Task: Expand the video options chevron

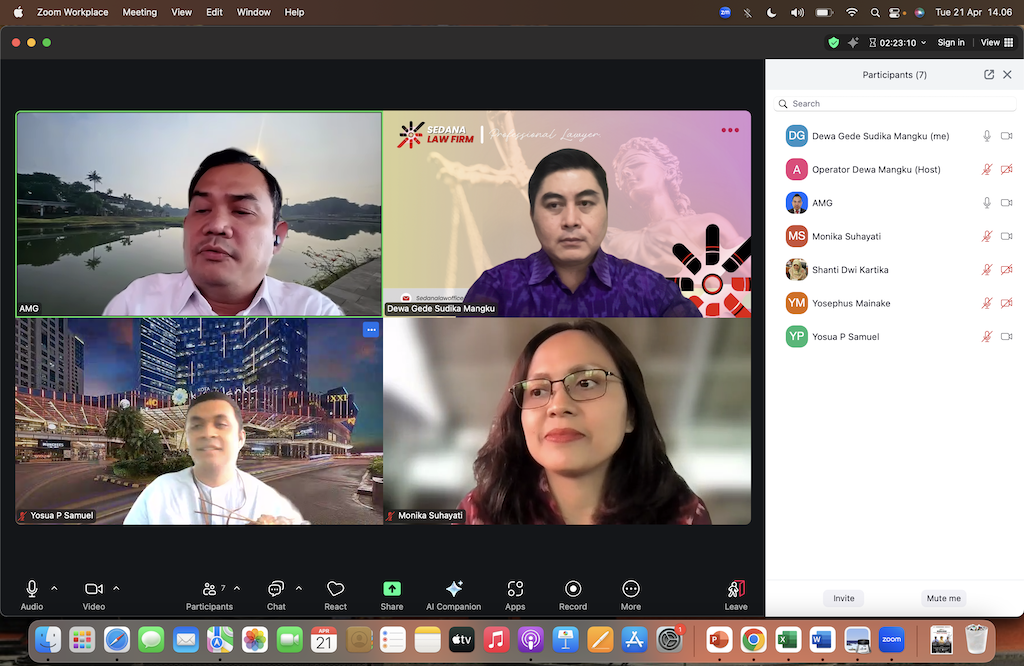Action: (x=116, y=588)
